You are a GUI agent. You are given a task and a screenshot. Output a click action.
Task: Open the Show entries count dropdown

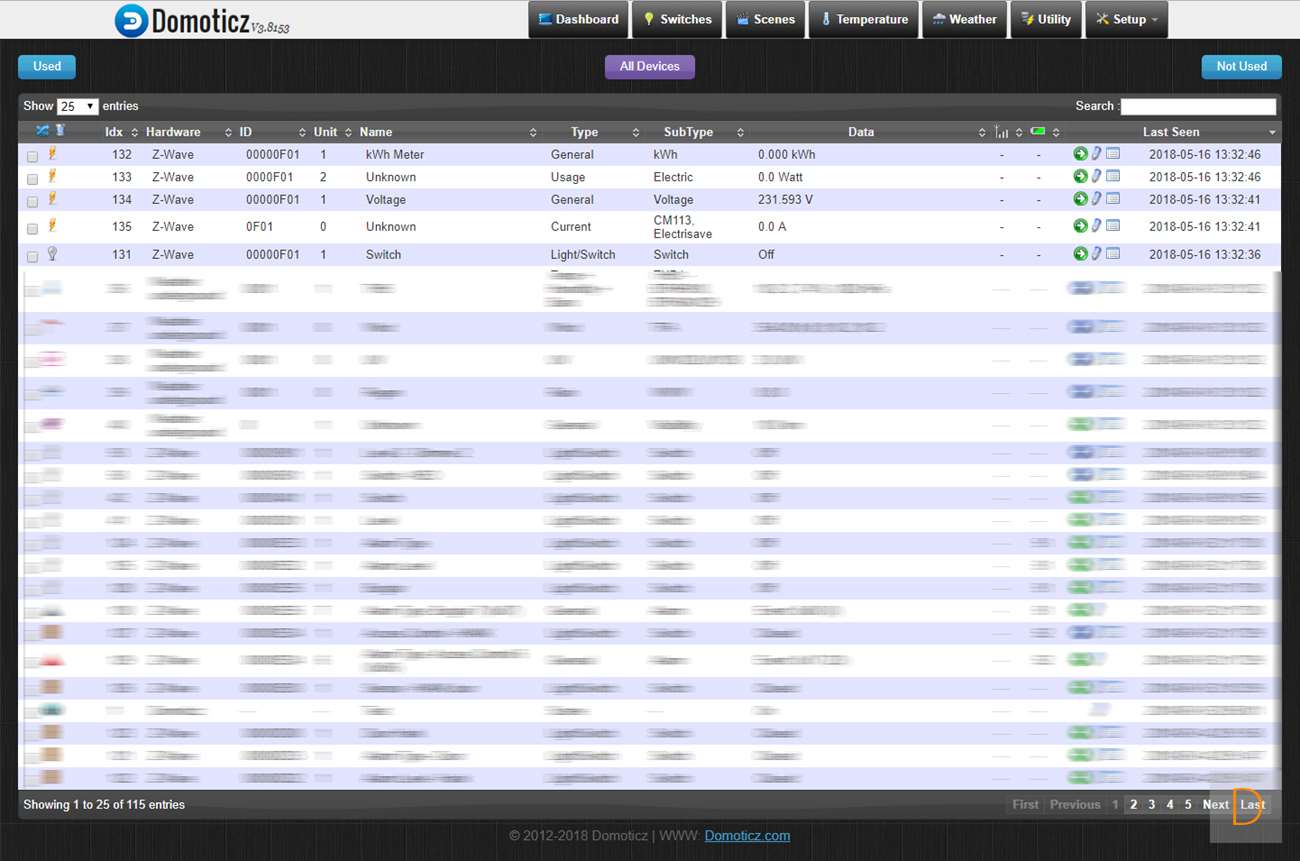77,106
